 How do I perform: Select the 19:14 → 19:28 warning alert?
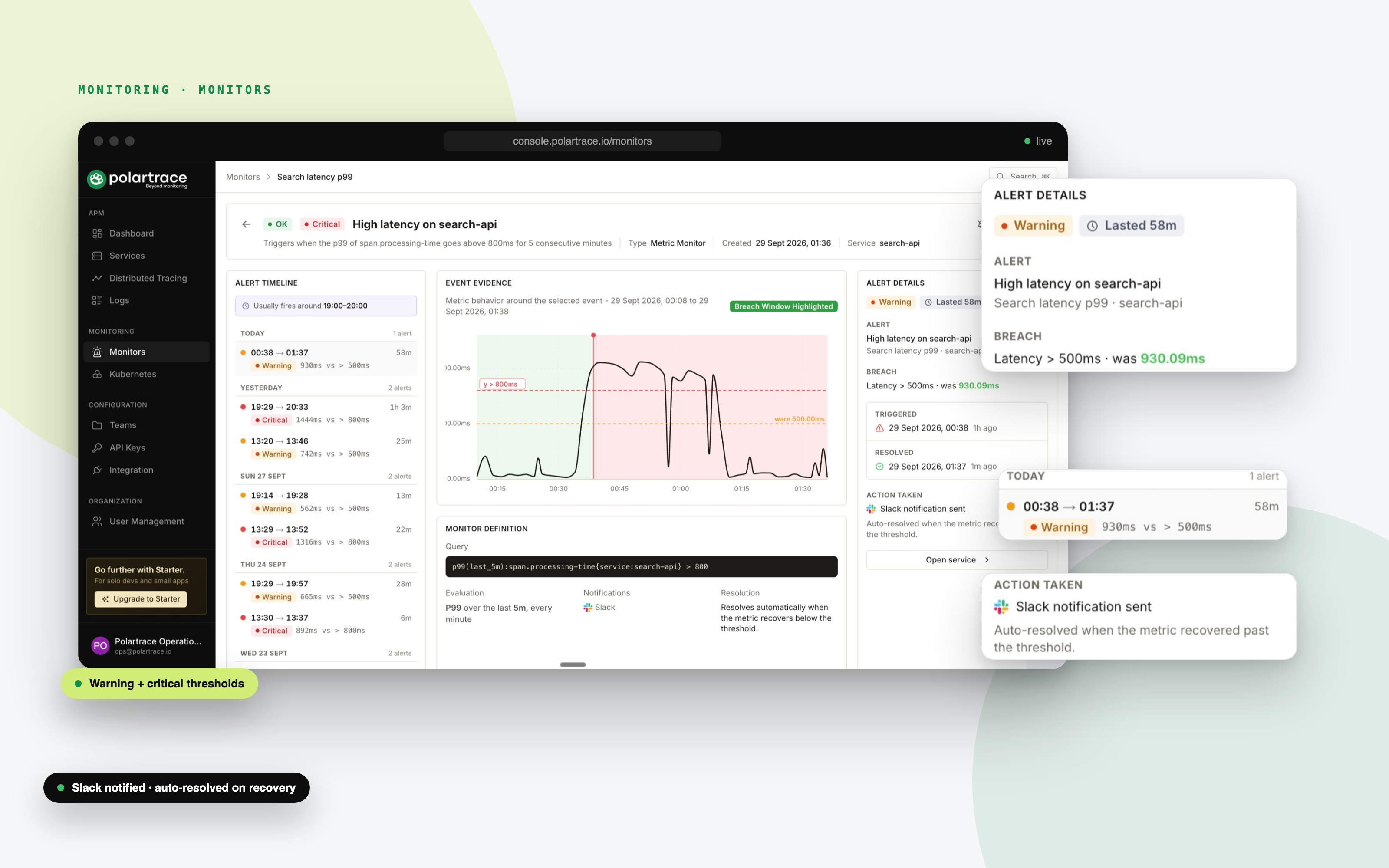(x=326, y=502)
